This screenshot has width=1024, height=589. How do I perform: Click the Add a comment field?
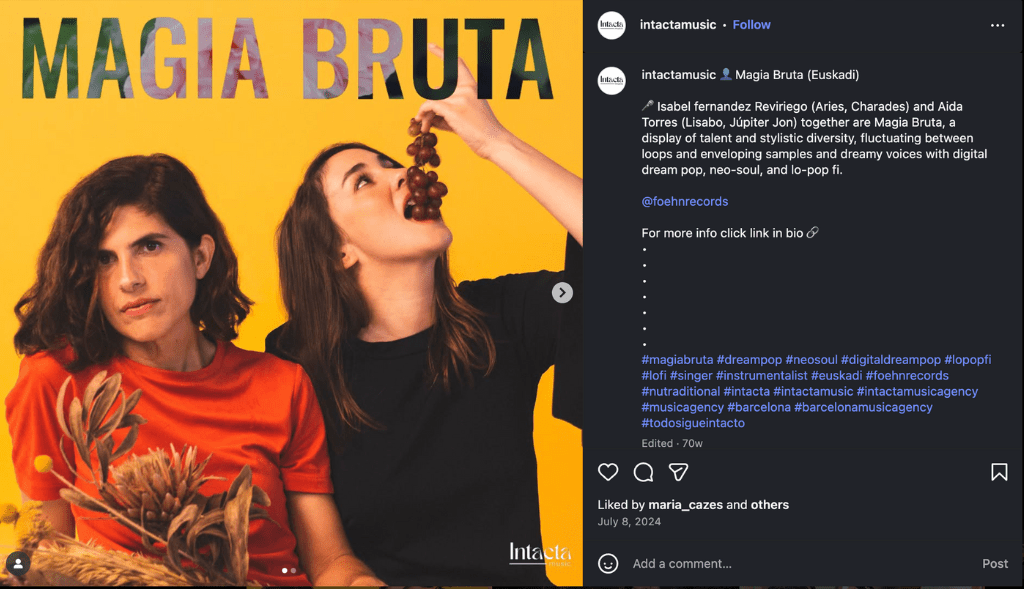(x=800, y=564)
